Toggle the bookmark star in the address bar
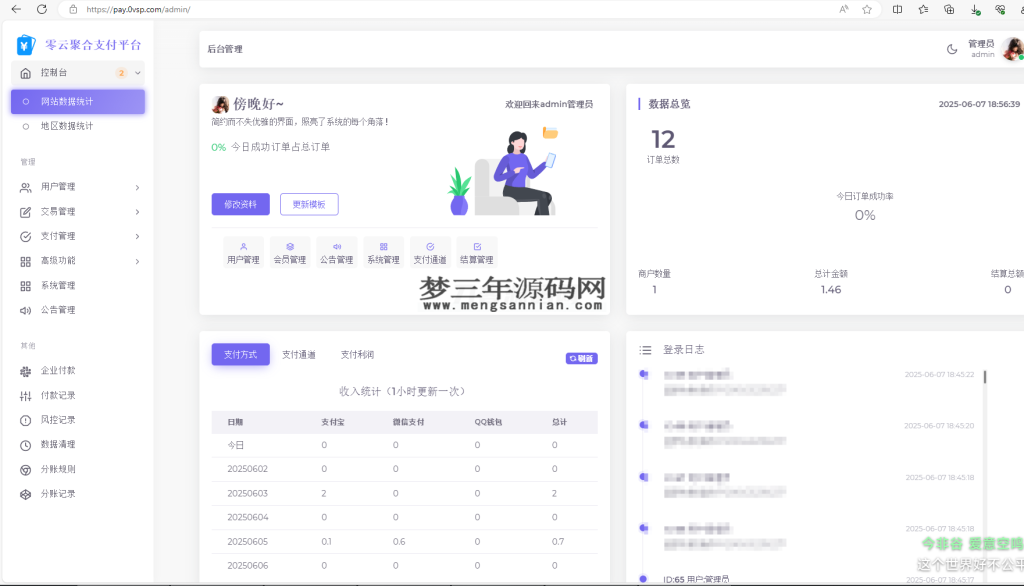1024x586 pixels. click(866, 9)
